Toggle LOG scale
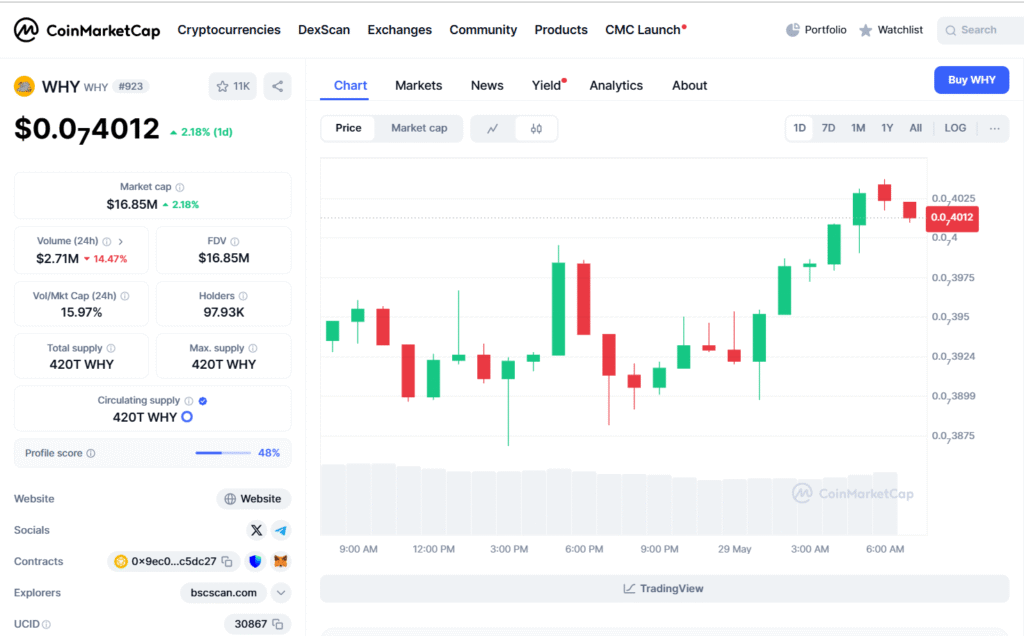 (x=955, y=128)
